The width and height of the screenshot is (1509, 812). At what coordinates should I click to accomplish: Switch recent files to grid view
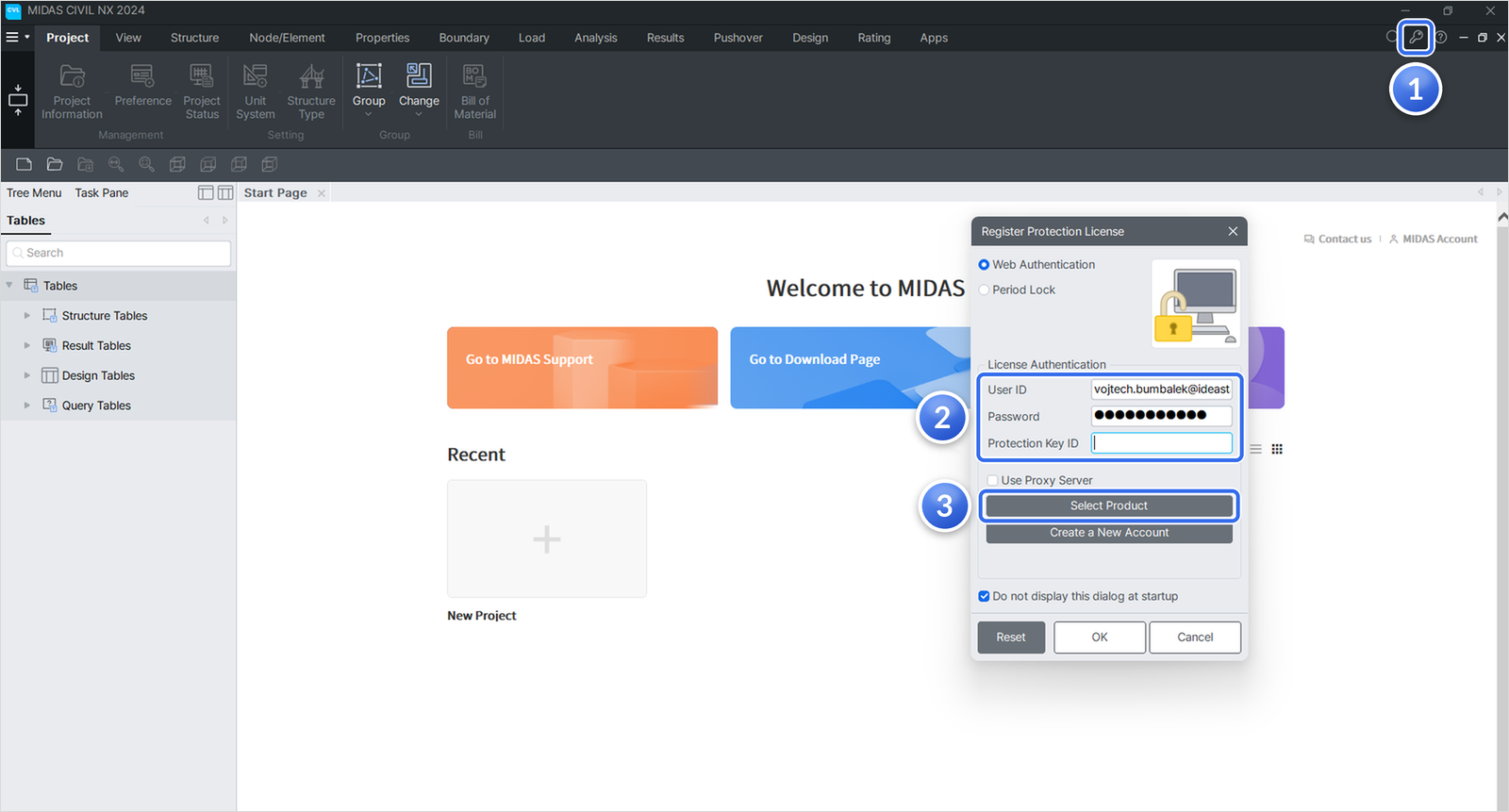coord(1277,449)
